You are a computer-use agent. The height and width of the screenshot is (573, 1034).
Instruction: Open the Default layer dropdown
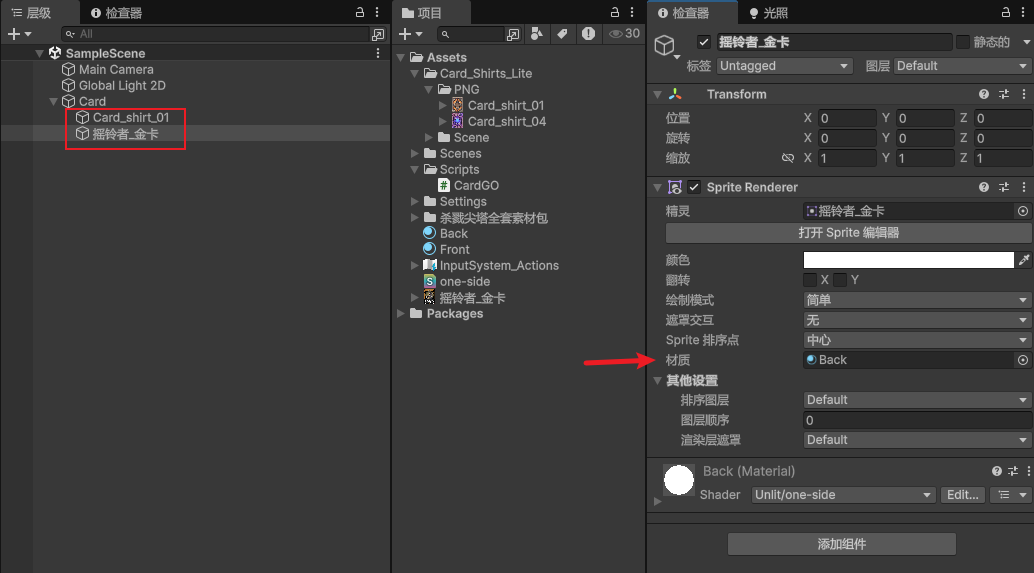tap(962, 66)
